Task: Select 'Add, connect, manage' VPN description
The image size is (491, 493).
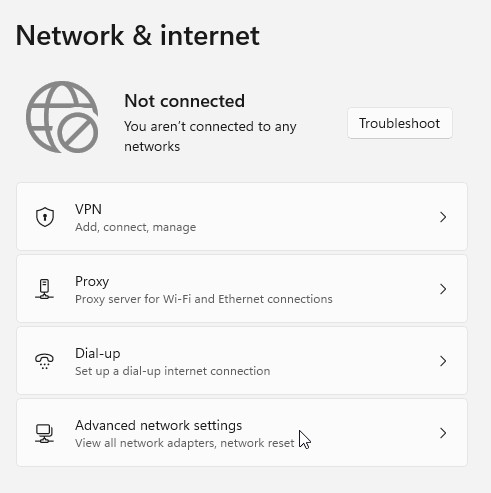Action: pos(136,227)
